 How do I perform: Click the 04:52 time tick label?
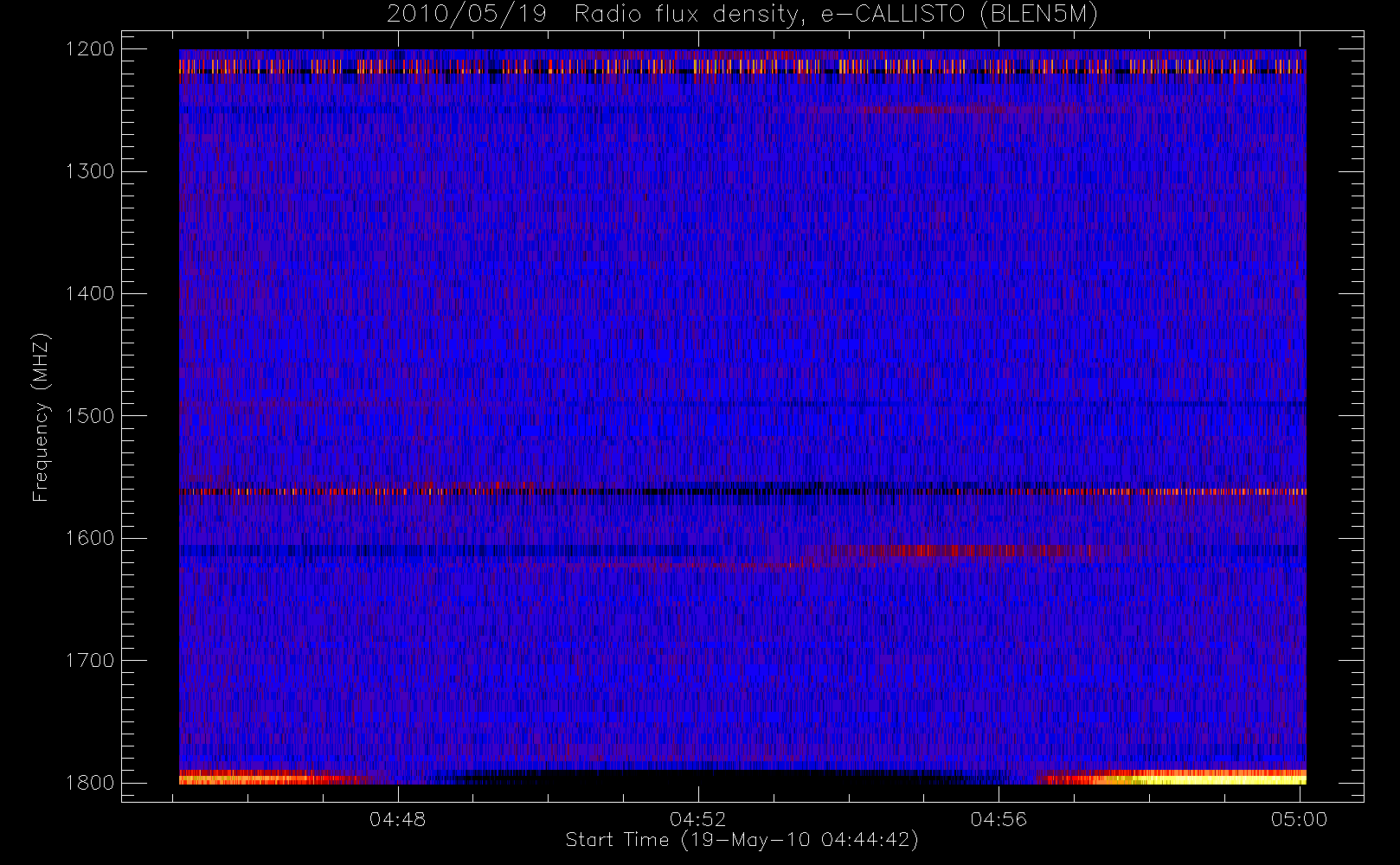tap(698, 819)
